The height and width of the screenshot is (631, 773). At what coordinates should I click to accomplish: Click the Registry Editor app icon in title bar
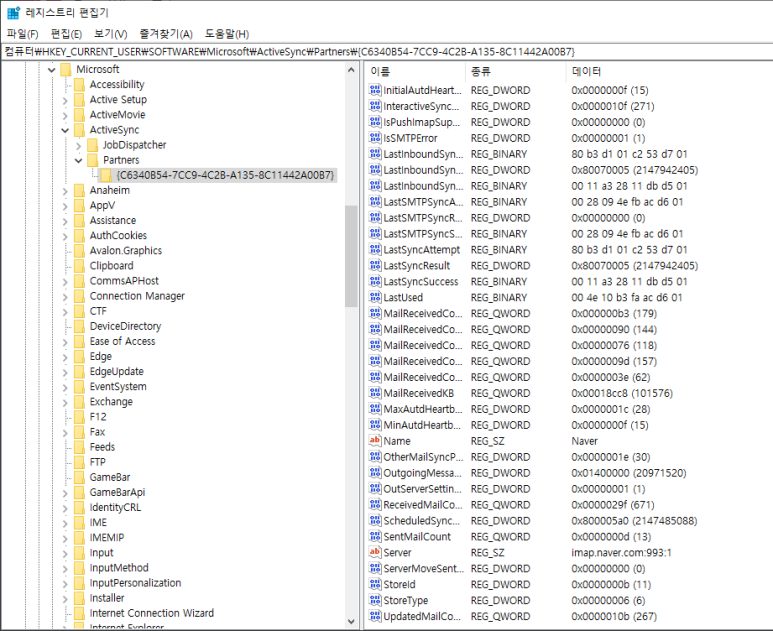(x=13, y=13)
